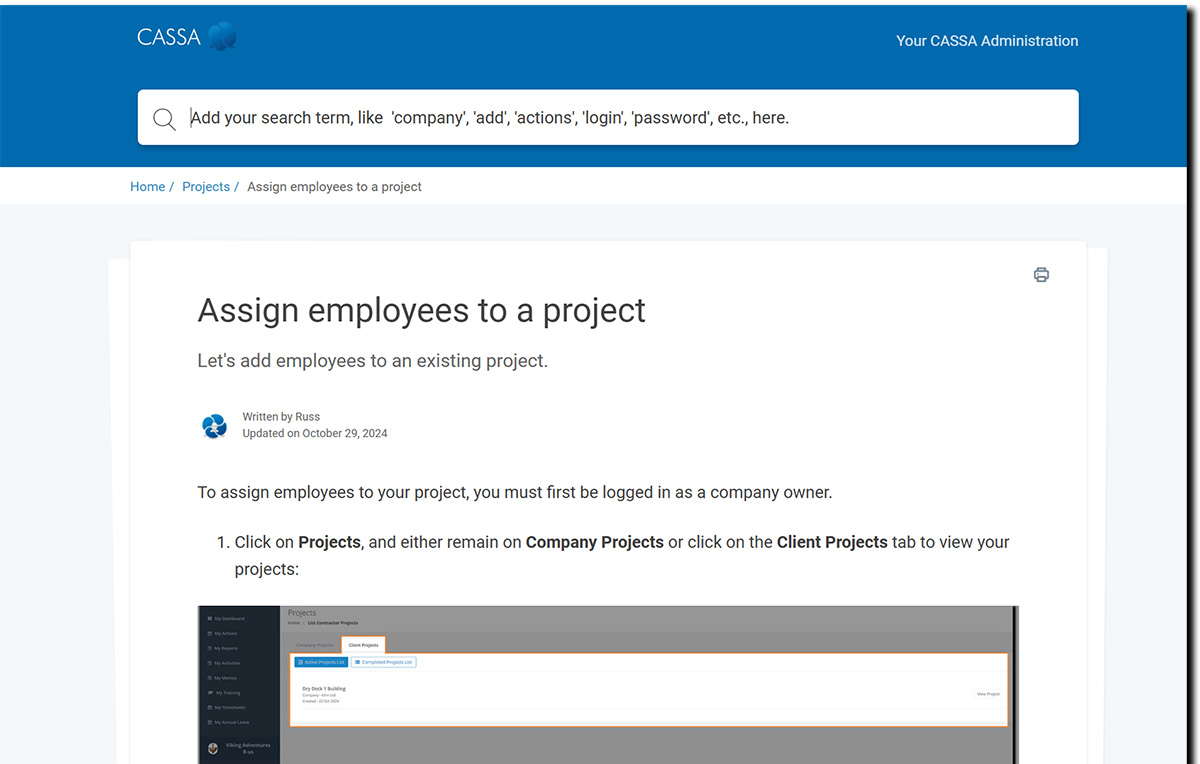This screenshot has height=764, width=1200.
Task: Focus the search term input field
Action: click(x=608, y=117)
